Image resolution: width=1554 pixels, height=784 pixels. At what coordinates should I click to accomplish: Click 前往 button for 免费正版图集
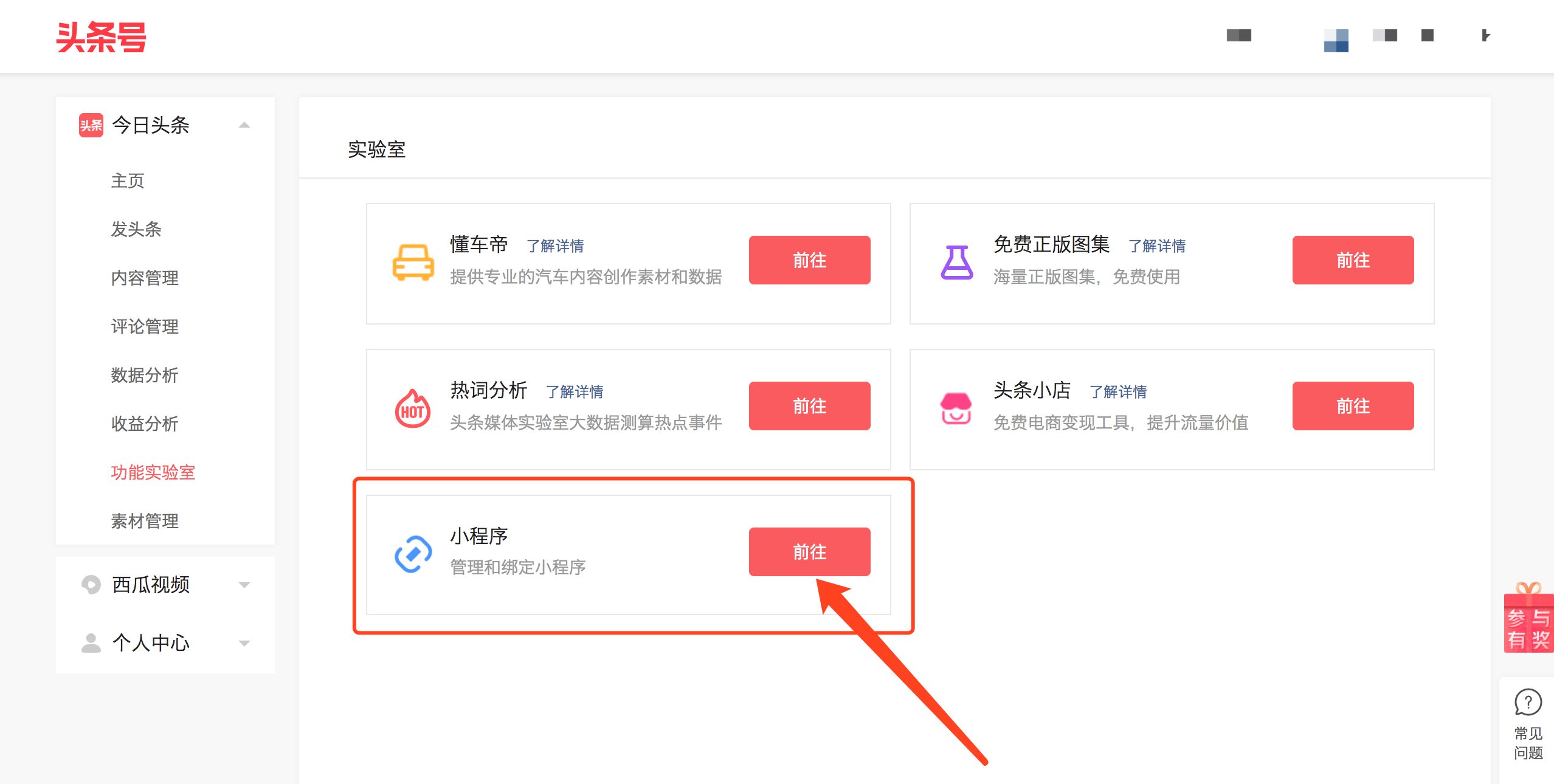pos(1353,260)
